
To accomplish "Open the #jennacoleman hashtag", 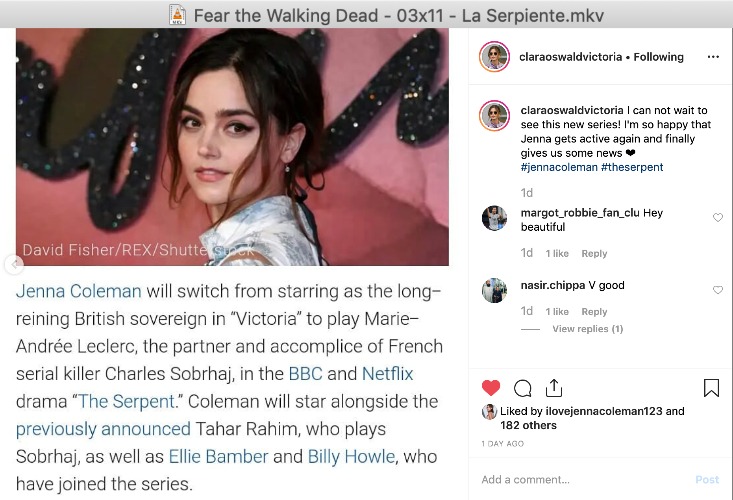I will 559,167.
